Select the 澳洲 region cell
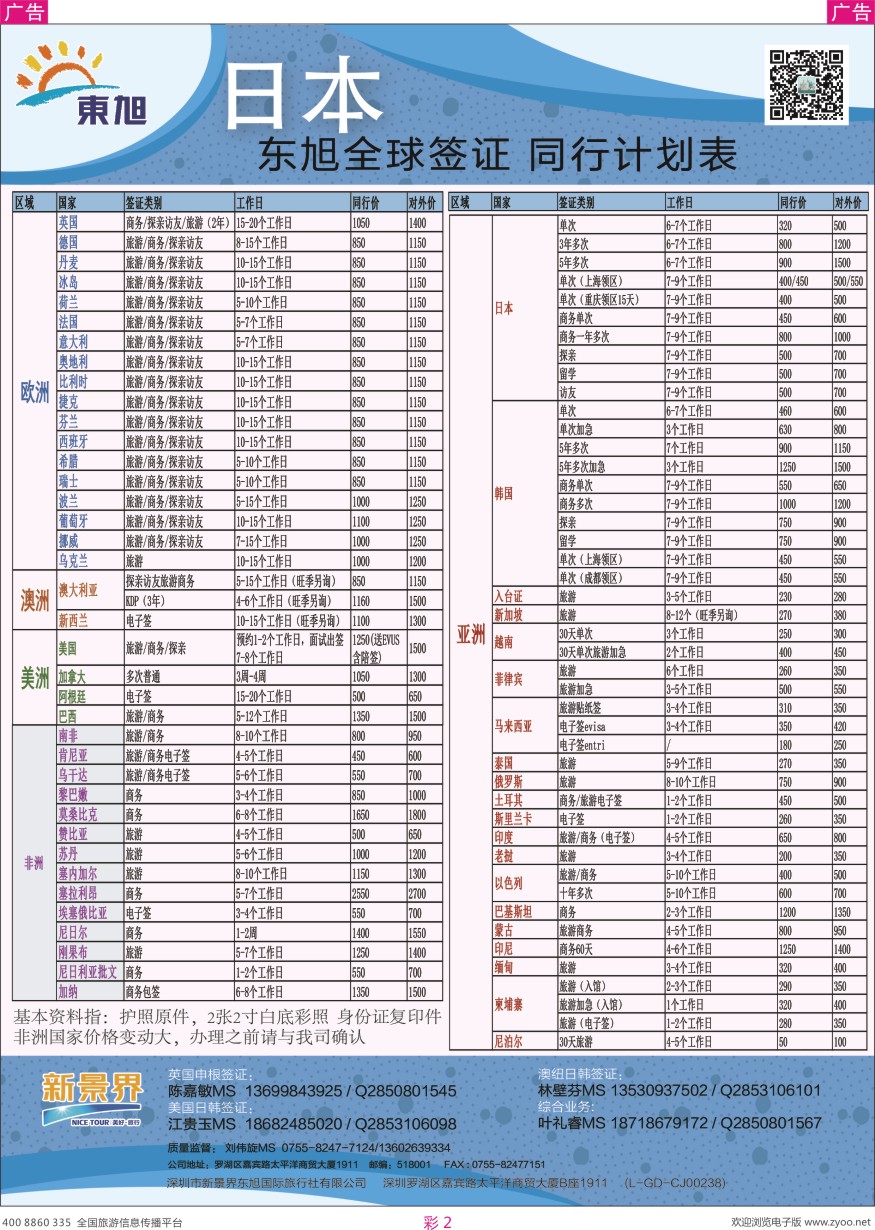 tap(34, 600)
